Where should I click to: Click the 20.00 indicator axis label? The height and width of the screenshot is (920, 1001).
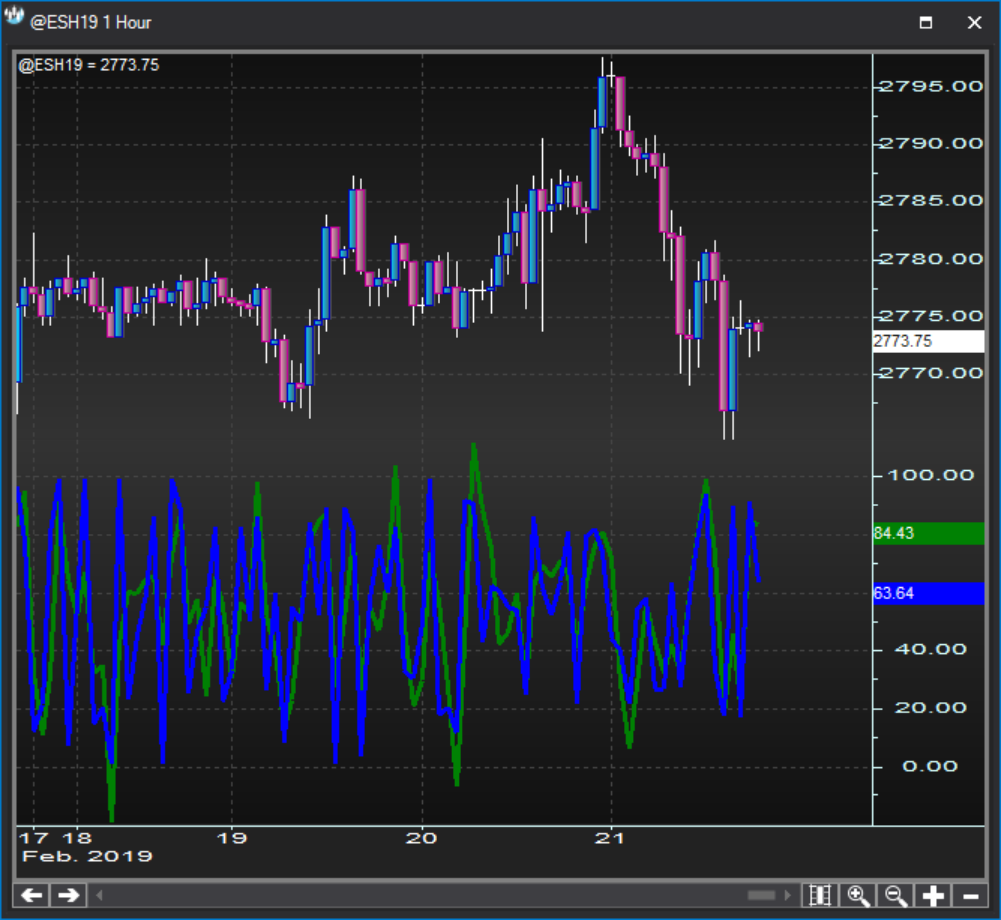point(931,708)
